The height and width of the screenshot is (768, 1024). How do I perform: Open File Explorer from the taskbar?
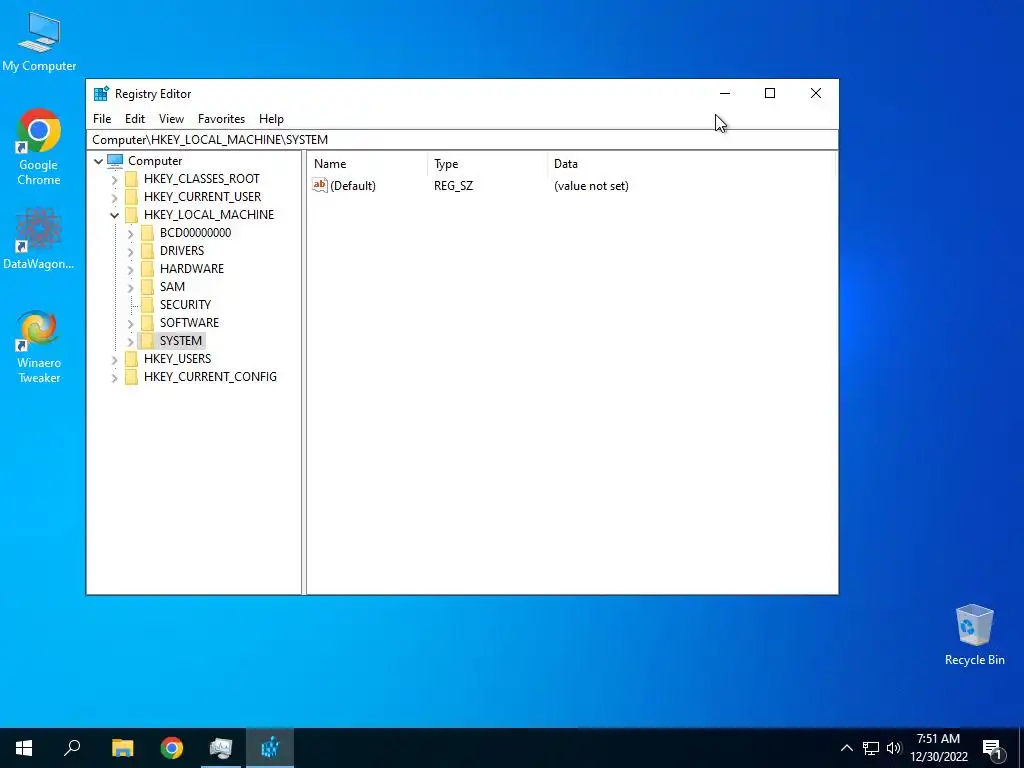click(x=122, y=748)
